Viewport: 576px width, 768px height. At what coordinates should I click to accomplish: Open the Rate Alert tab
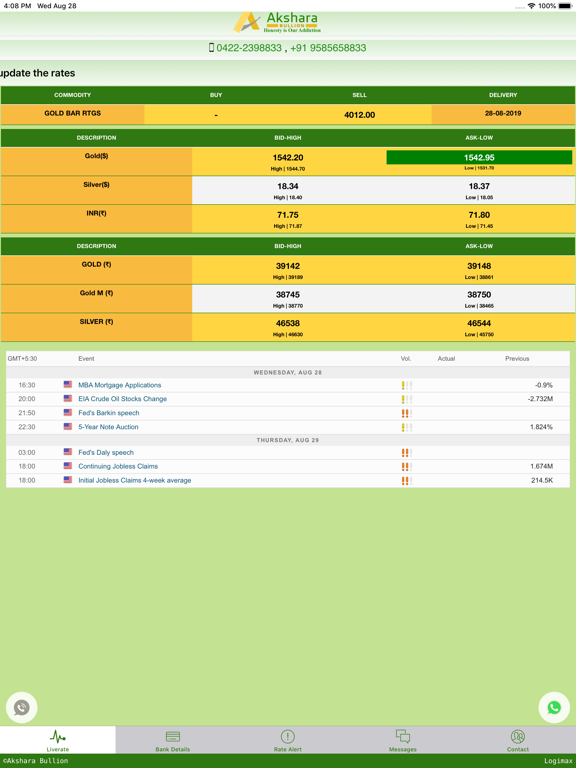(288, 740)
